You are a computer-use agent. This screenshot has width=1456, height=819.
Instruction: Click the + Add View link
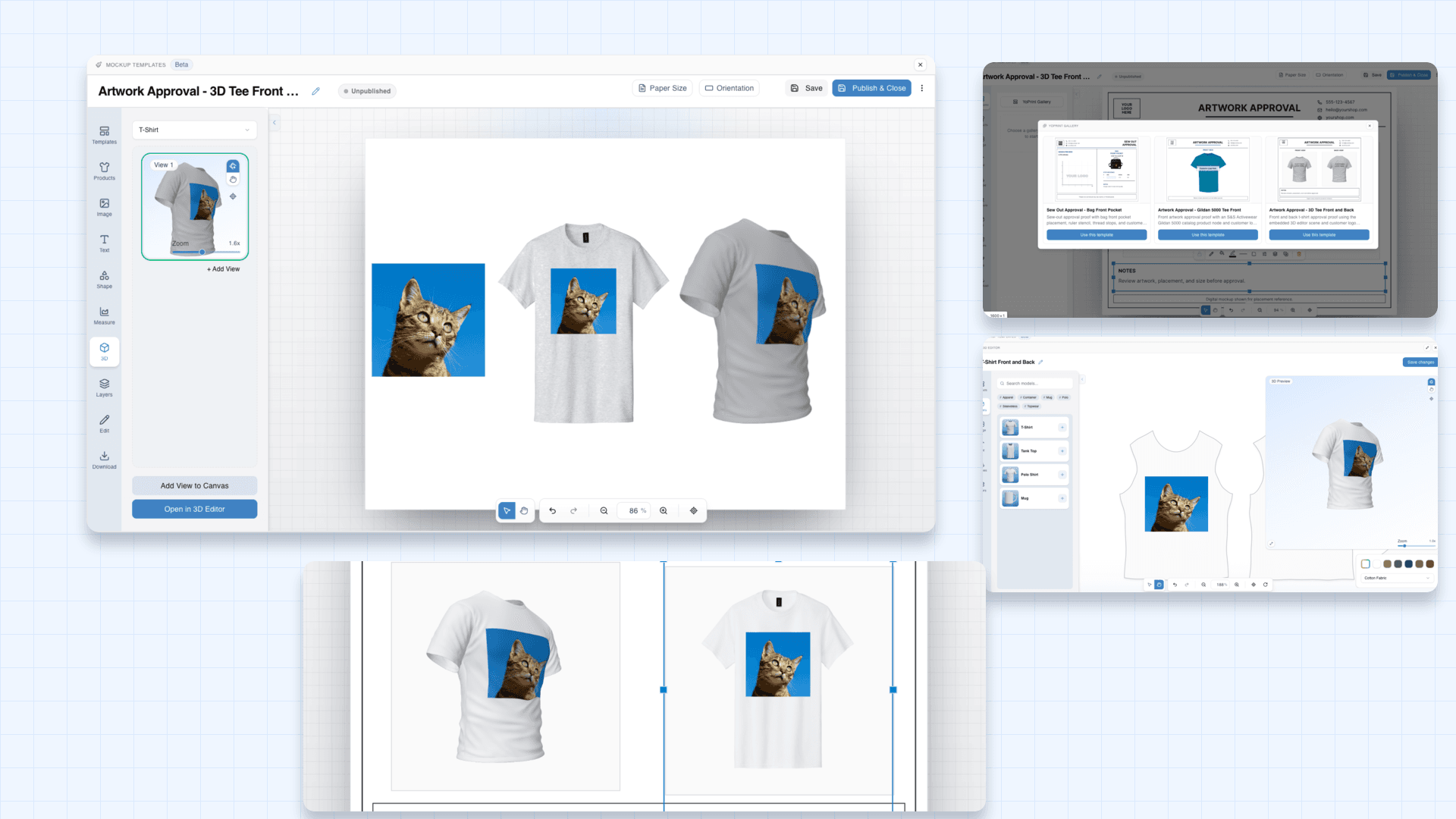(223, 269)
